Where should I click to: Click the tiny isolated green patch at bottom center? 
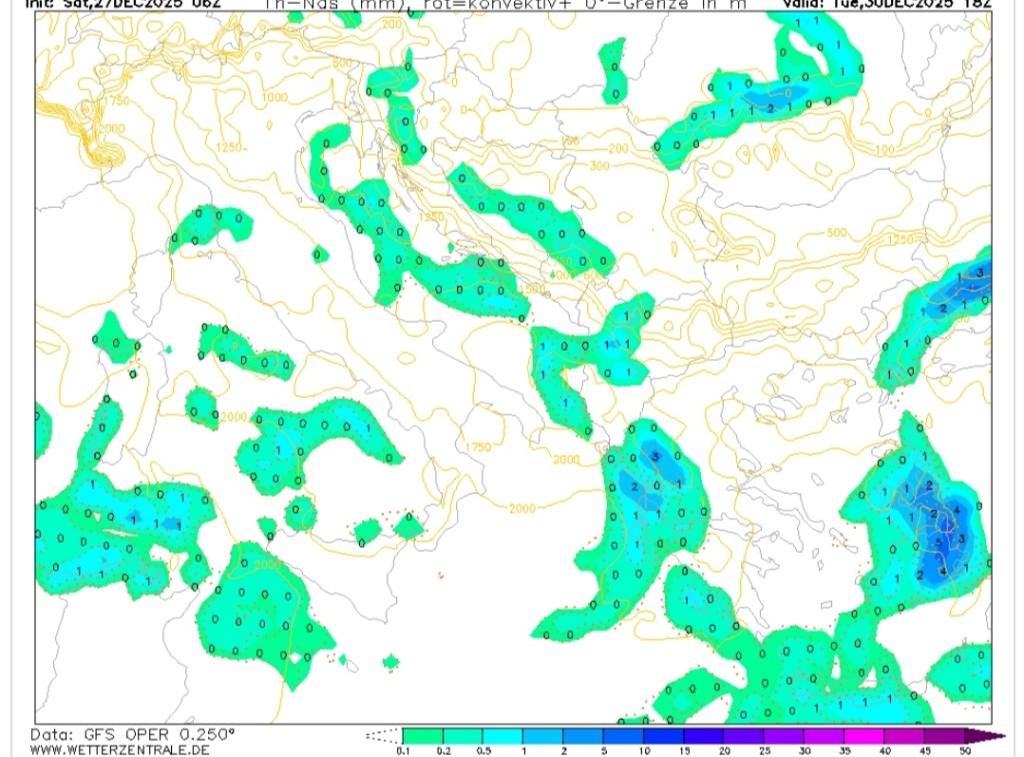(x=390, y=661)
